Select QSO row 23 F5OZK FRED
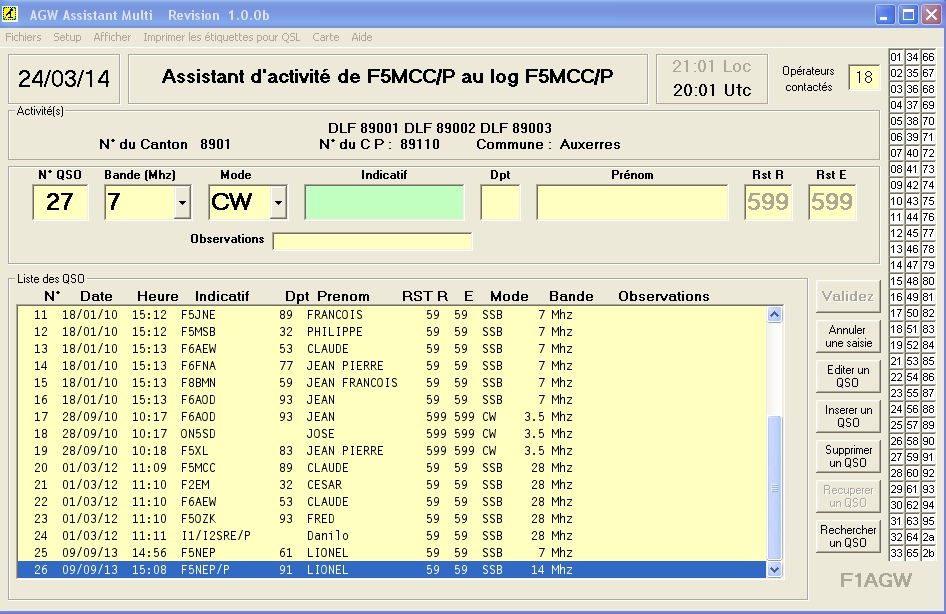 392,519
